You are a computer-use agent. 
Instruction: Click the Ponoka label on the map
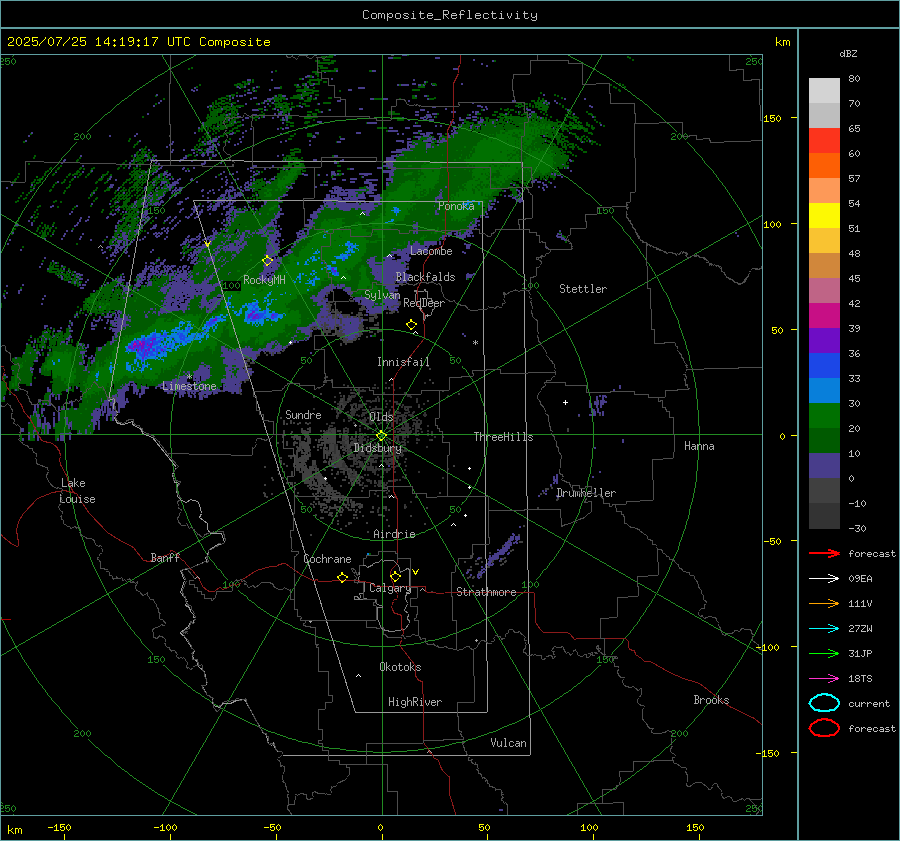[x=456, y=206]
